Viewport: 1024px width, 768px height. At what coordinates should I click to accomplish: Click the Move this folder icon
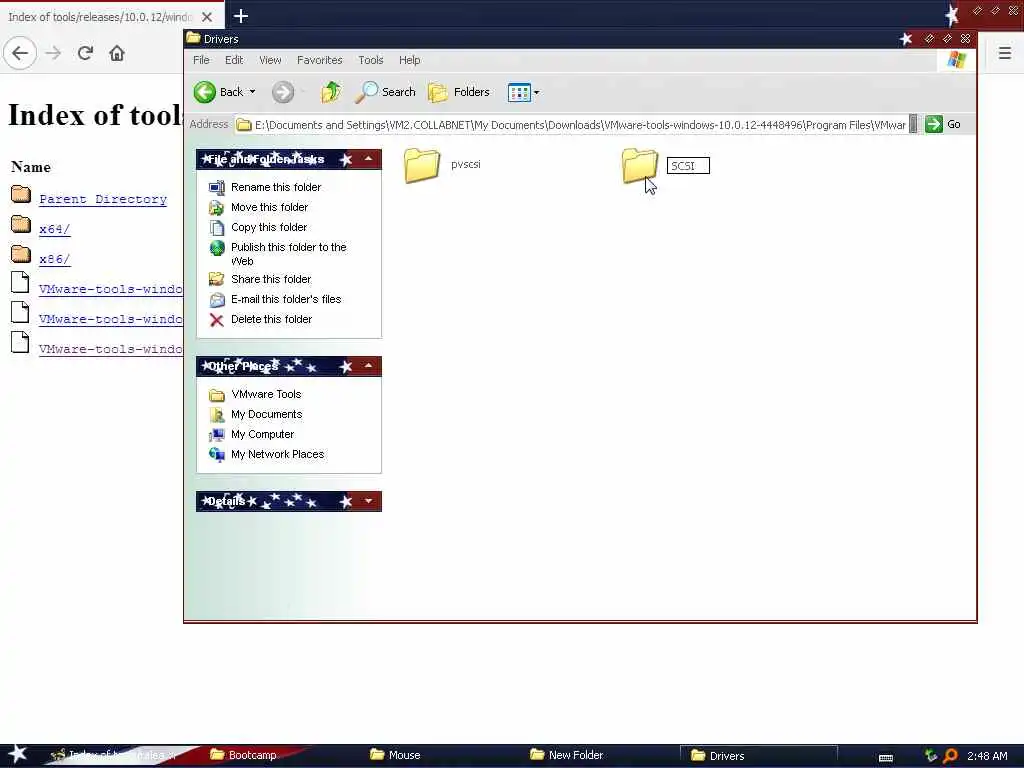(217, 208)
